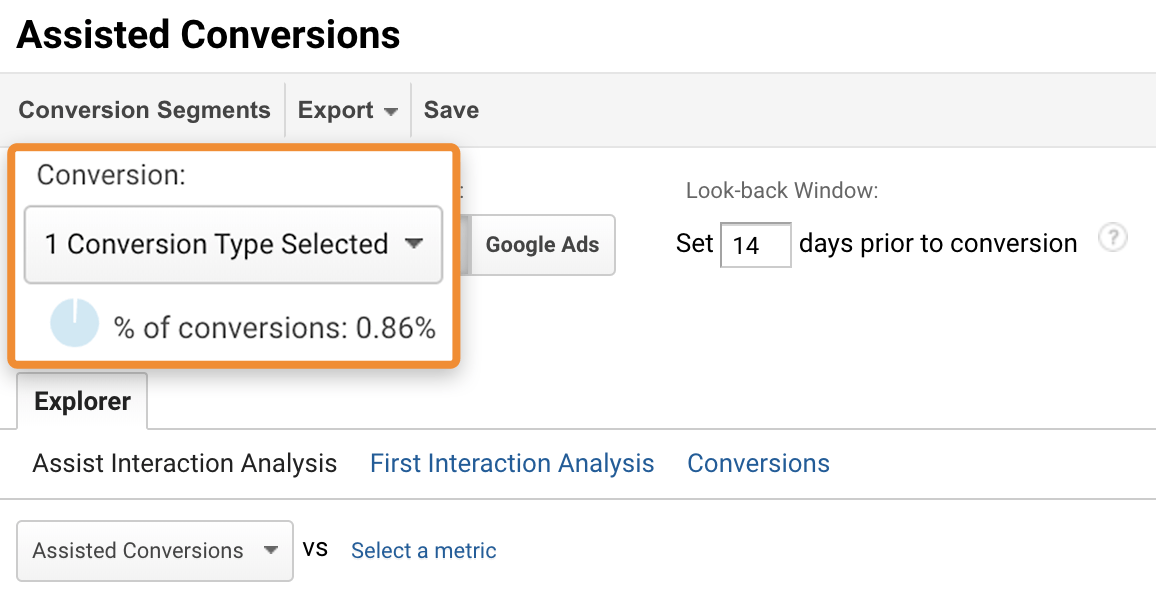This screenshot has height=610, width=1156.
Task: Select First Interaction Analysis
Action: click(x=511, y=463)
